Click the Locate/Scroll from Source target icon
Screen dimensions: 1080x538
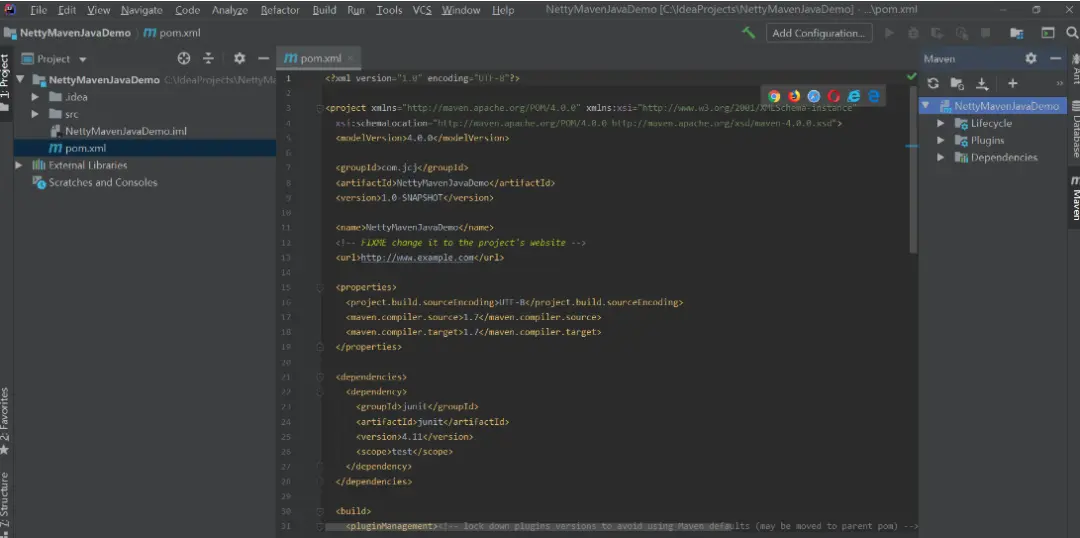tap(184, 59)
